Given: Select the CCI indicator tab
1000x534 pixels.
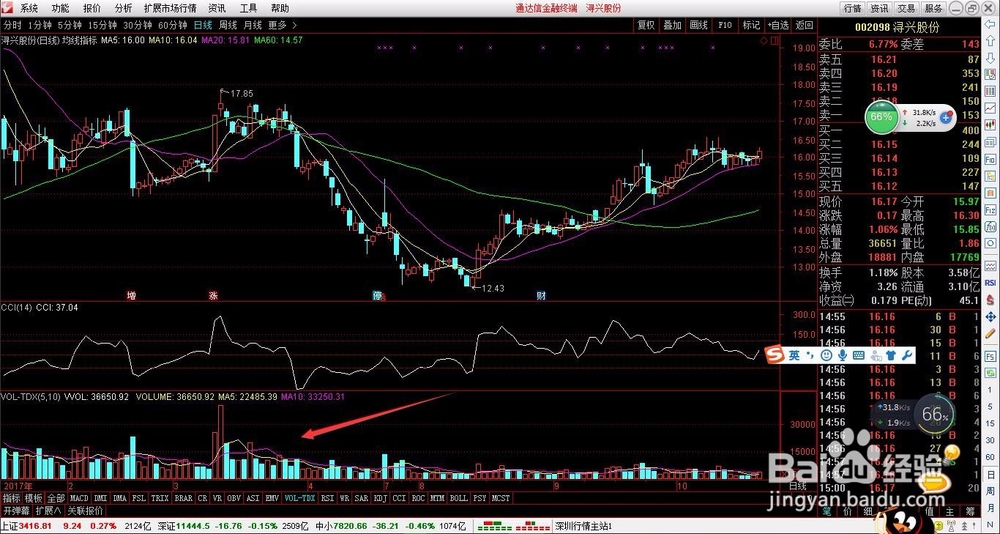Looking at the screenshot, I should point(399,498).
